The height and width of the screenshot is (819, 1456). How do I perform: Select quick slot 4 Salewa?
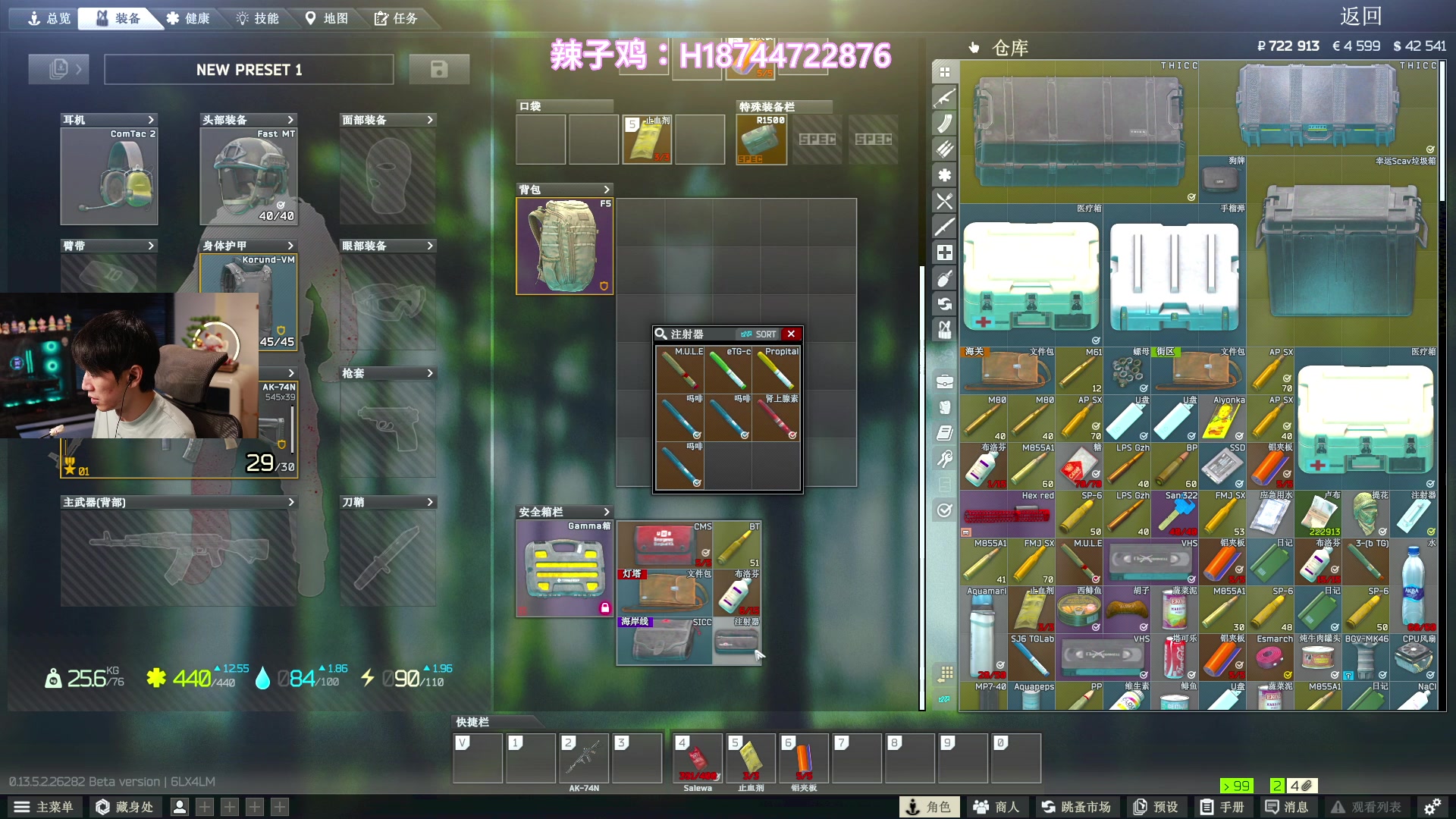click(x=698, y=758)
